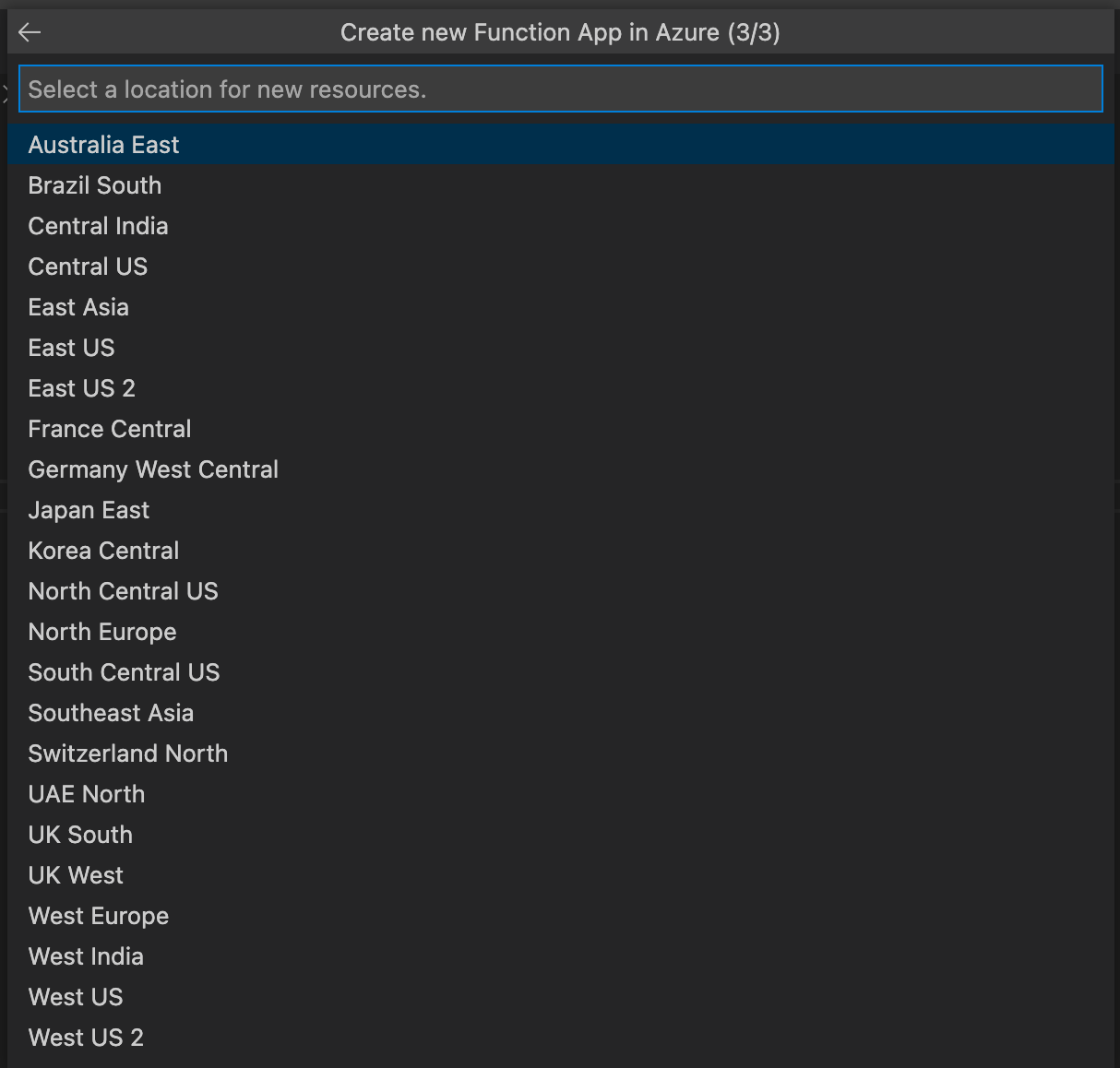Click the back arrow icon
Viewport: 1120px width, 1068px height.
tap(30, 33)
